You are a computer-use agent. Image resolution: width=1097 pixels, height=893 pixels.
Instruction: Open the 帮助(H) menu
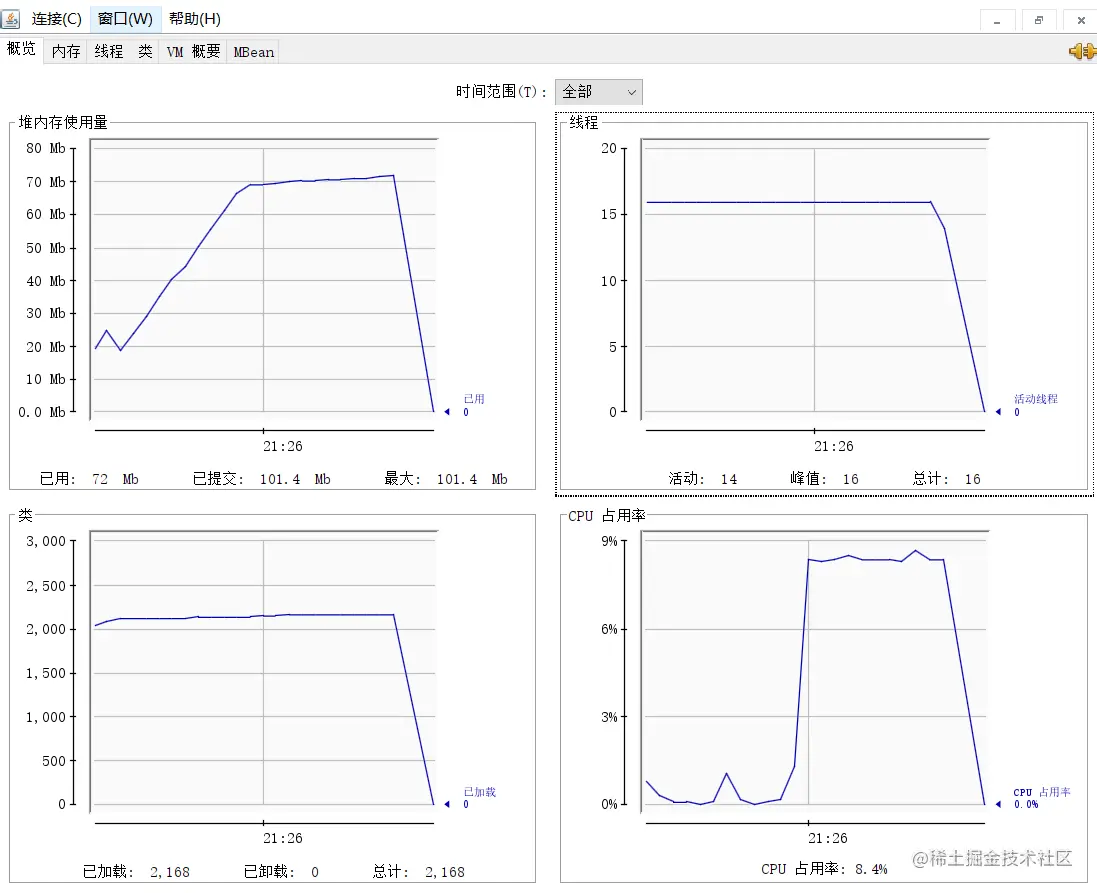[x=194, y=19]
